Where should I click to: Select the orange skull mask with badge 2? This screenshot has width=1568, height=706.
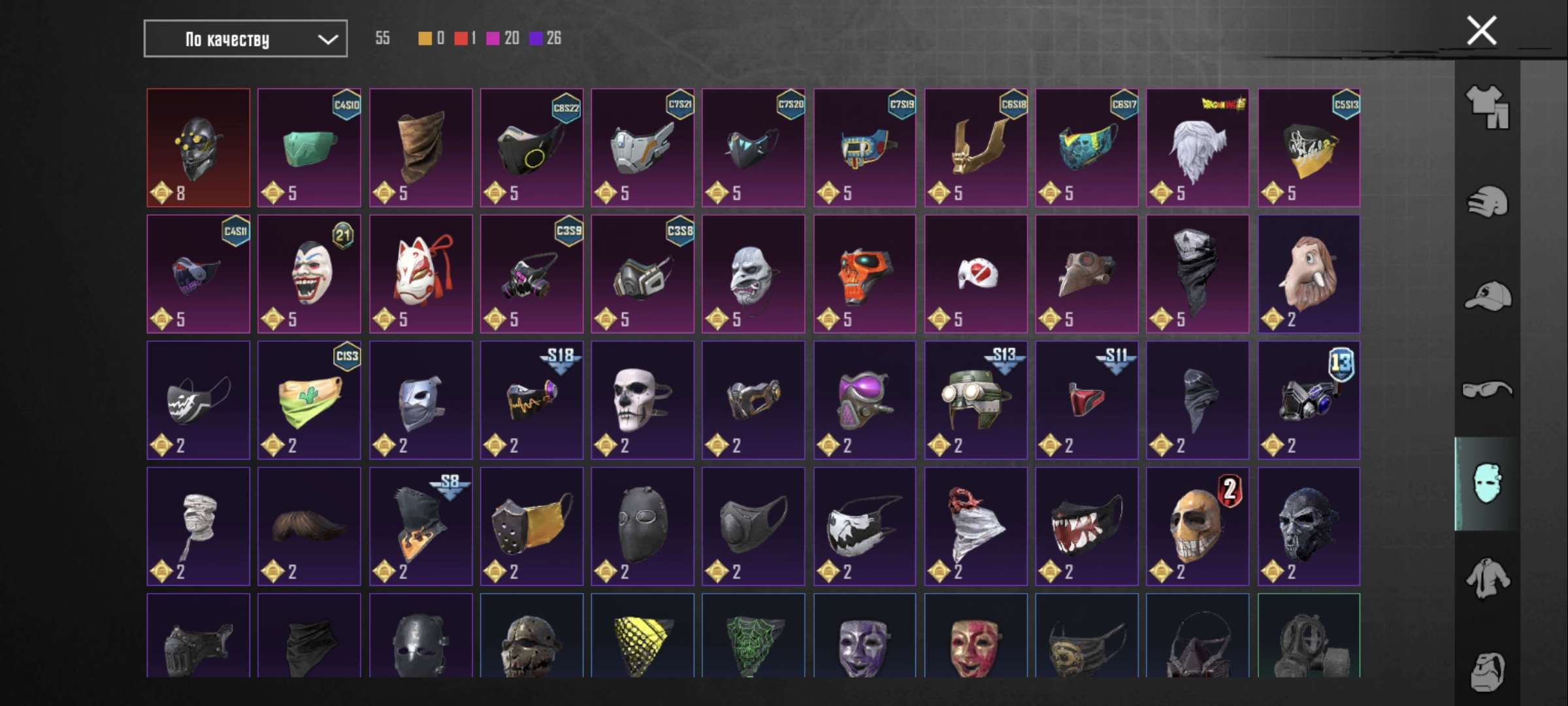click(x=1198, y=526)
